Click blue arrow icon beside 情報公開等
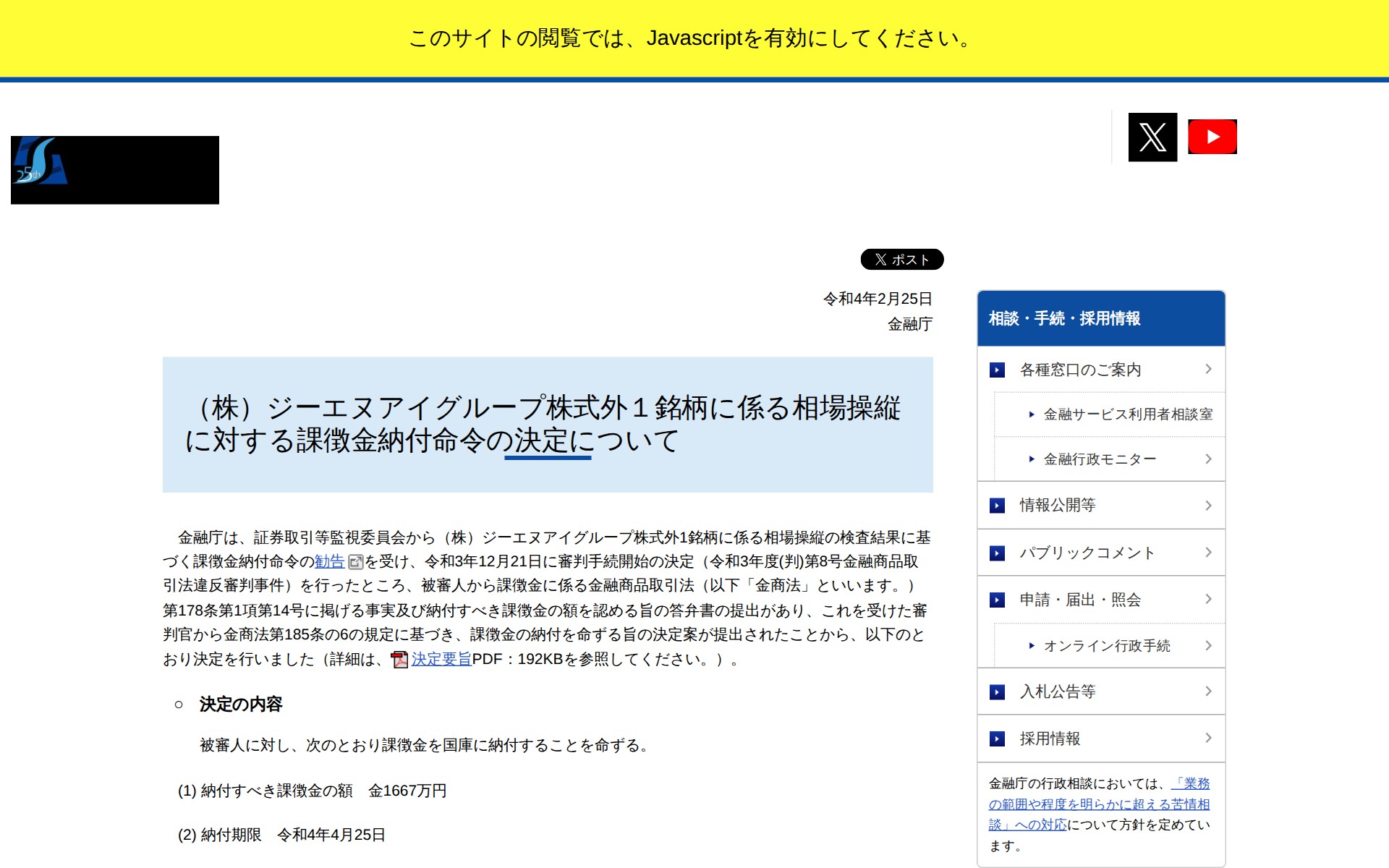 click(x=997, y=506)
